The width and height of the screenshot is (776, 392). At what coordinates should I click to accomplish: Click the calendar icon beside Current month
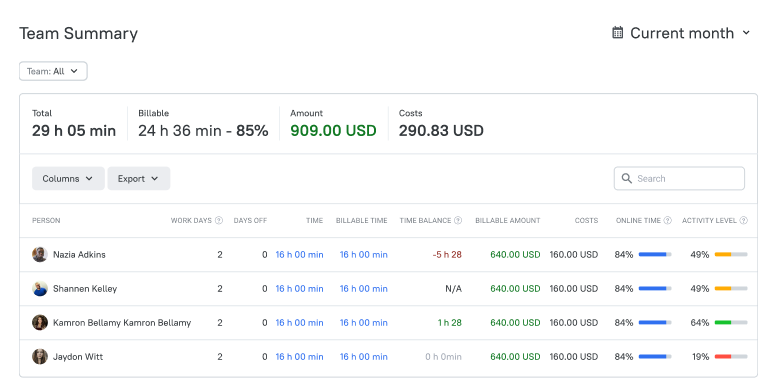(x=618, y=33)
